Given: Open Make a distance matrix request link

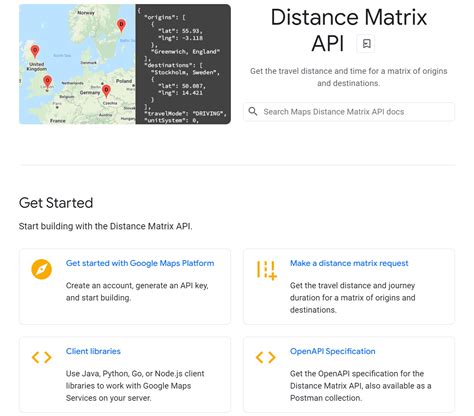Looking at the screenshot, I should [349, 263].
